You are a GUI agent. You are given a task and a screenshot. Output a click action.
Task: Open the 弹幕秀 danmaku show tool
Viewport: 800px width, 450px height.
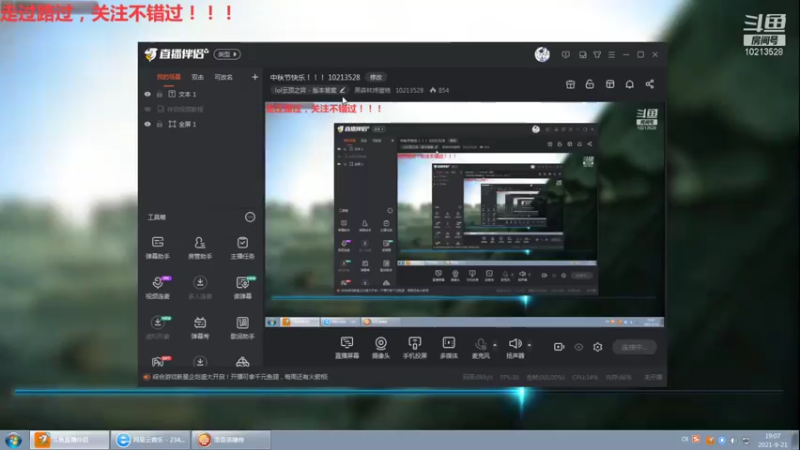click(x=200, y=327)
